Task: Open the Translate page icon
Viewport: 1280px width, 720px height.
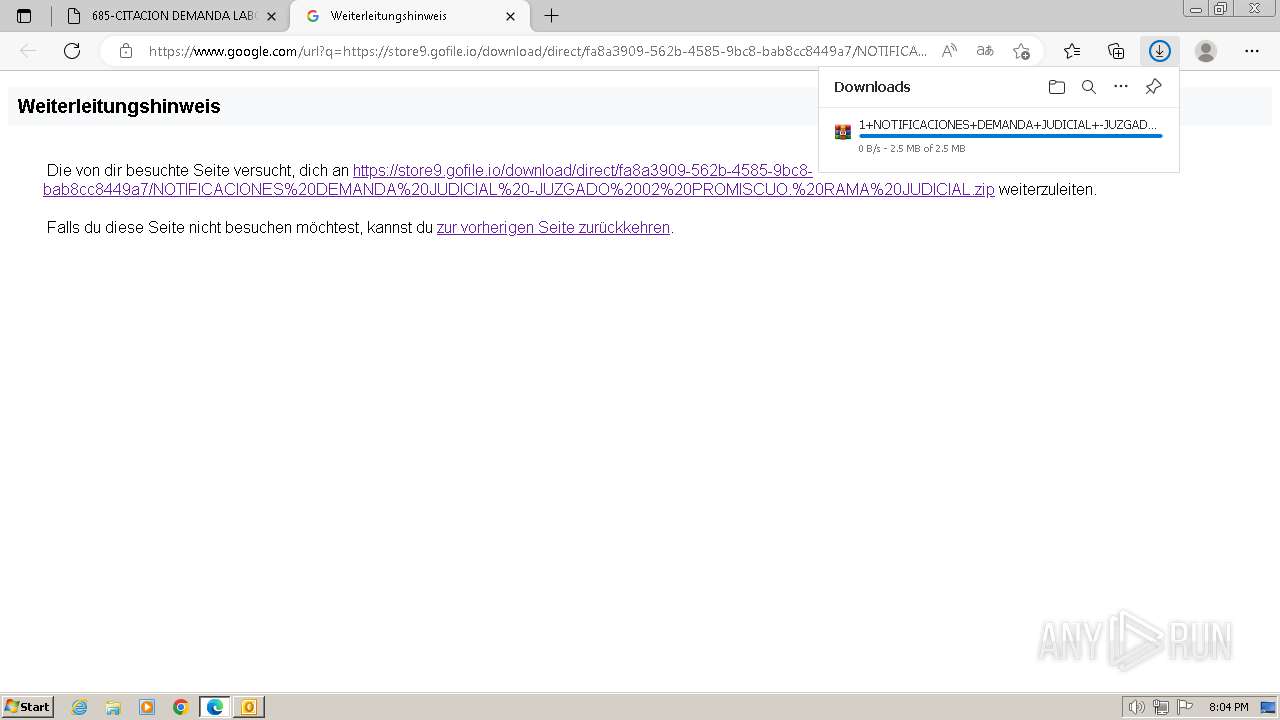Action: click(x=985, y=51)
